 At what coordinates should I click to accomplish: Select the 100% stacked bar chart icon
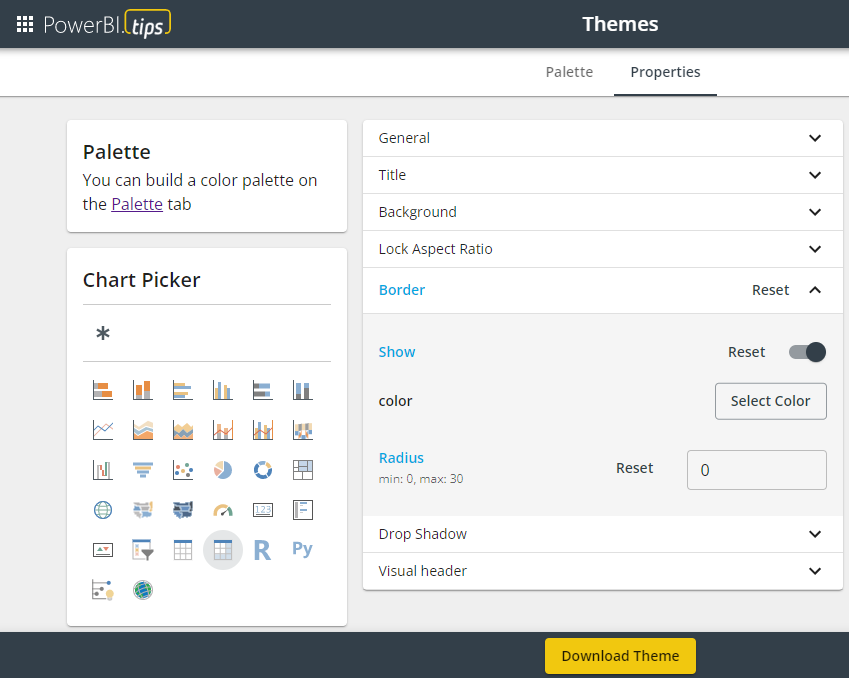pos(263,390)
